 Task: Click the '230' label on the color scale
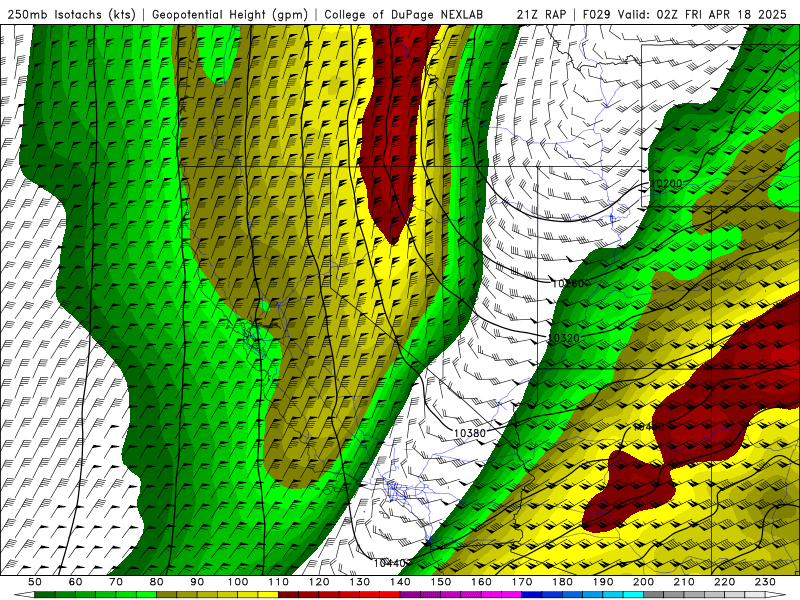pyautogui.click(x=765, y=582)
